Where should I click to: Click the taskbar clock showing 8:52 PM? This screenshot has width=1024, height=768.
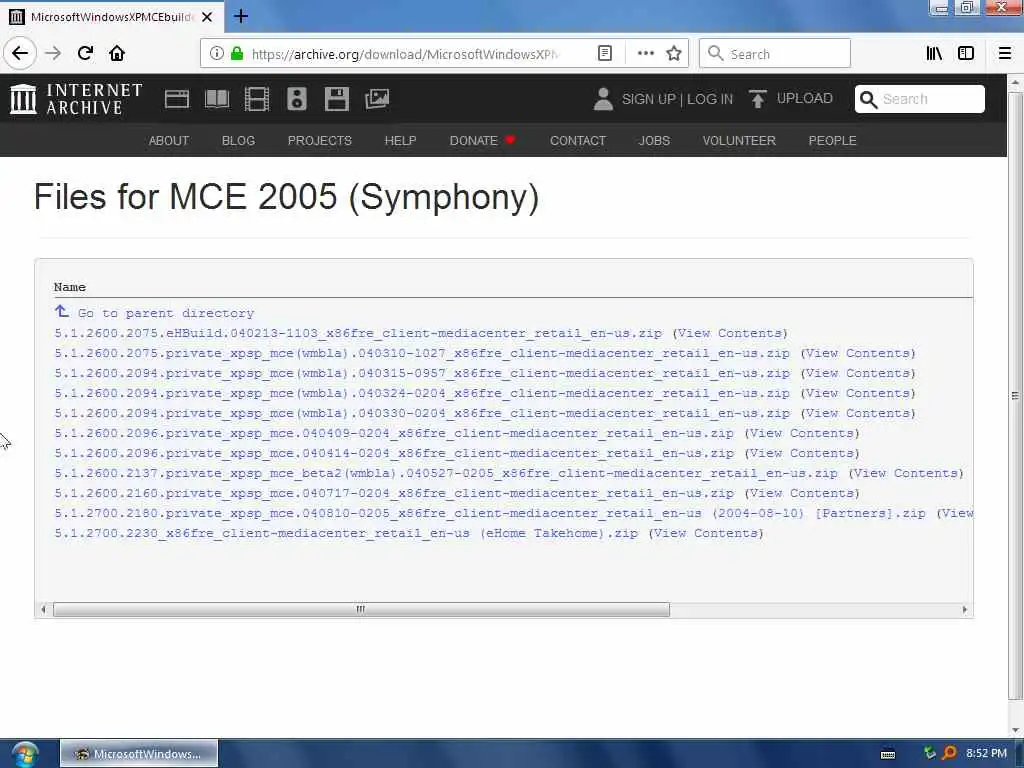point(986,753)
